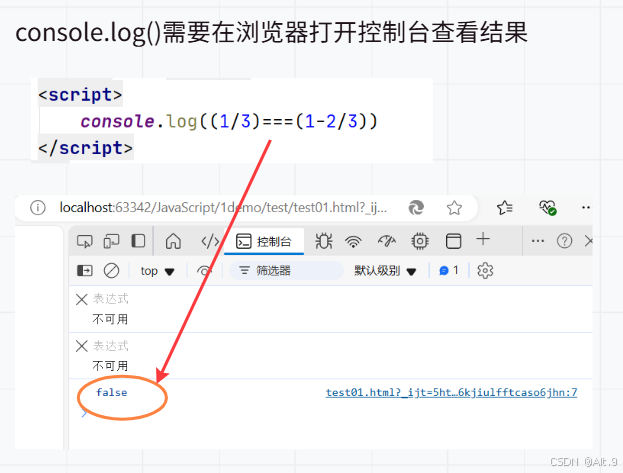Toggle device emulation icon
The height and width of the screenshot is (473, 623).
coord(111,241)
